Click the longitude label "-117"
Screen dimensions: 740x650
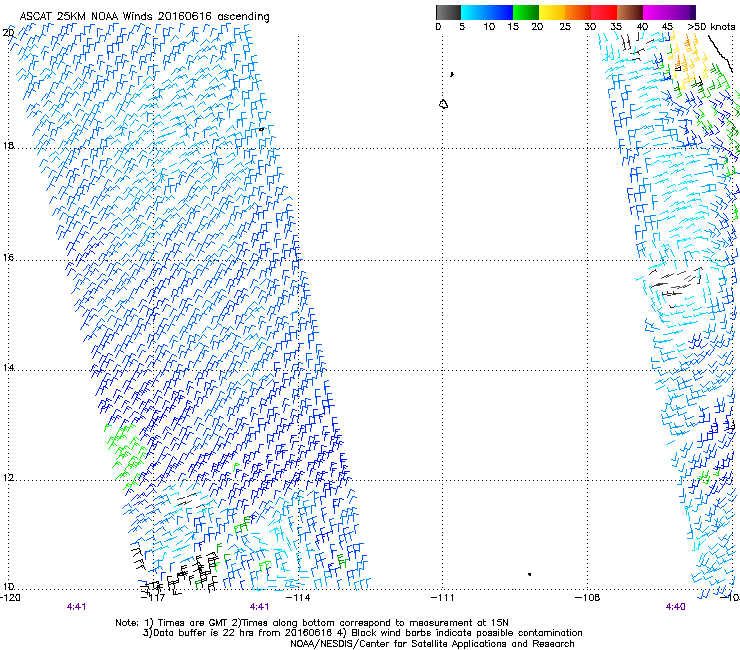(x=154, y=598)
